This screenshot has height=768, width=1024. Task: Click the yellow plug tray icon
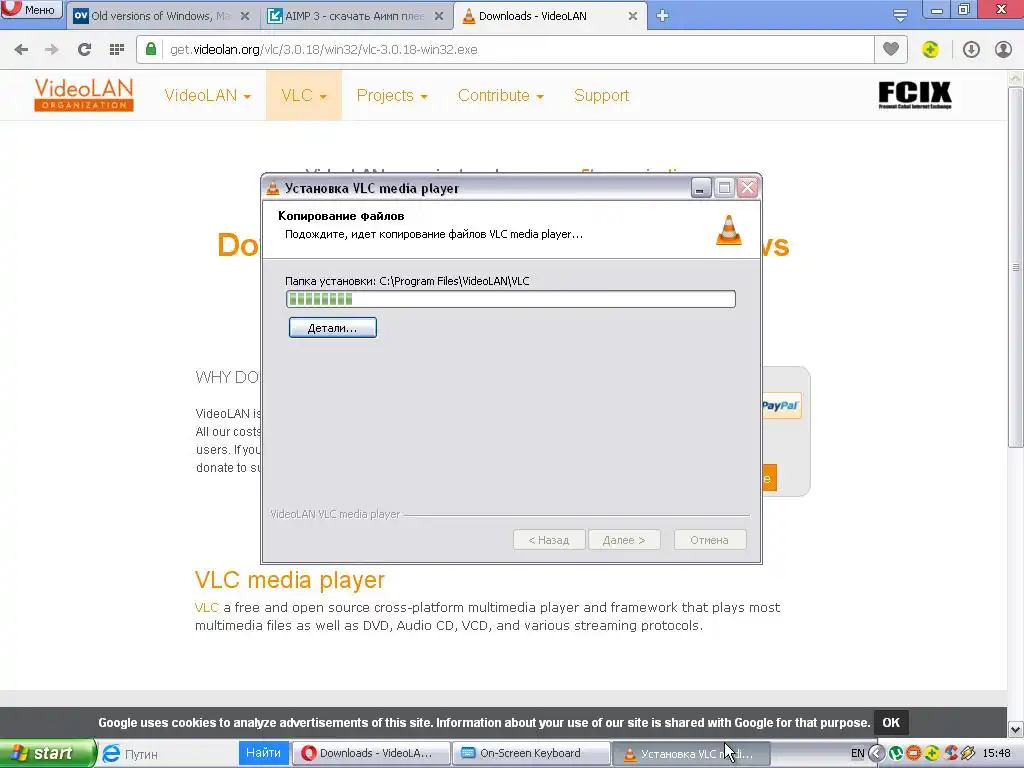(x=968, y=754)
